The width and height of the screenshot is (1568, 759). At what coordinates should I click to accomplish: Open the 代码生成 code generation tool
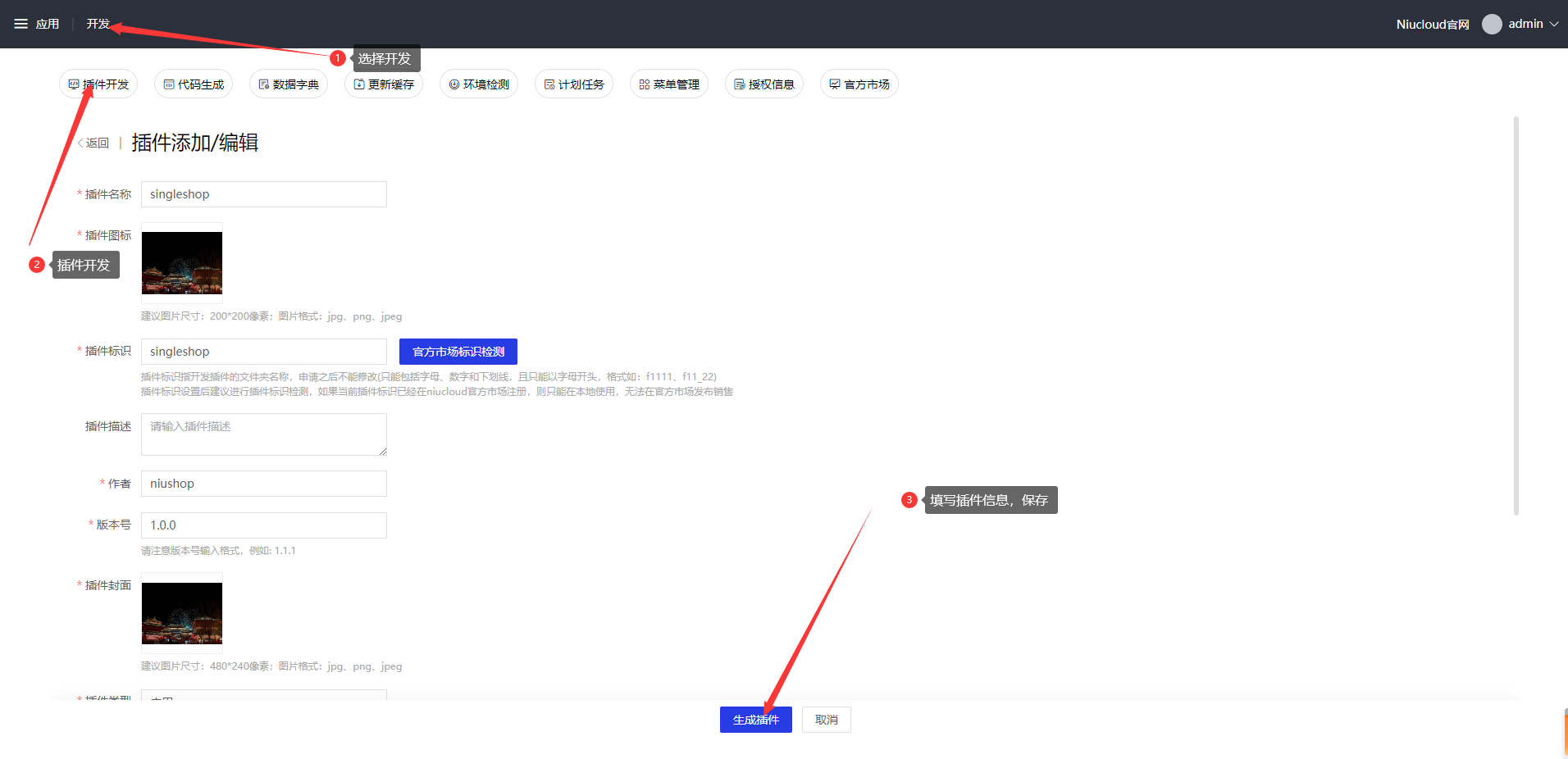point(194,84)
